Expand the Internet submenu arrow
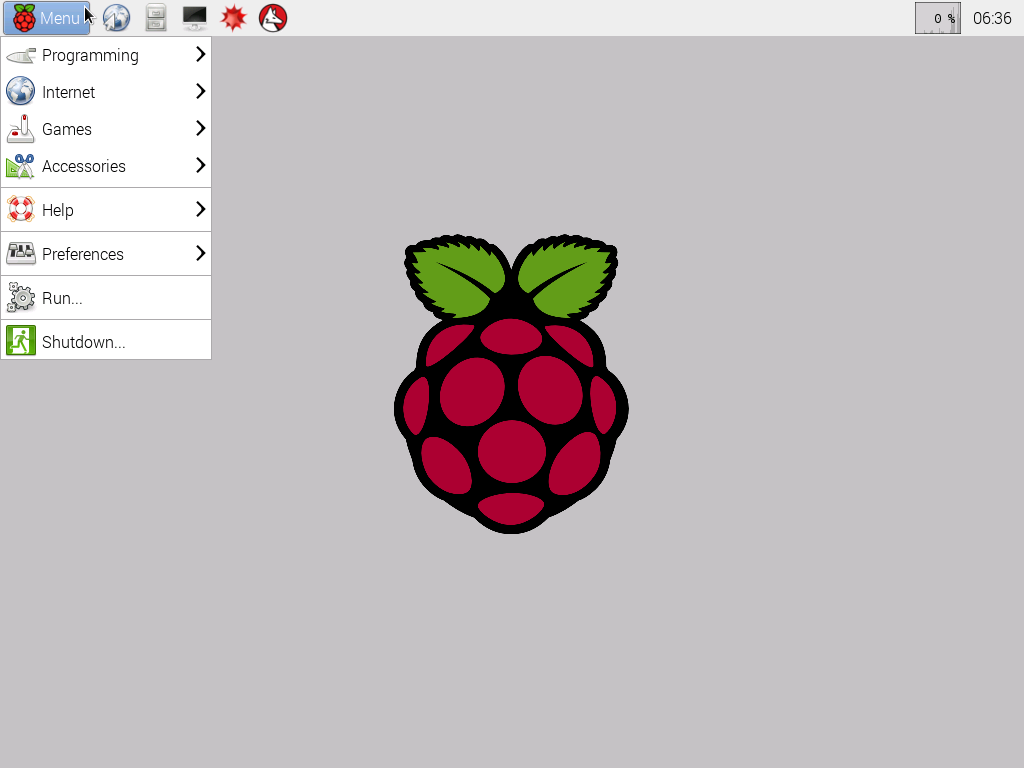1024x768 pixels. coord(200,91)
